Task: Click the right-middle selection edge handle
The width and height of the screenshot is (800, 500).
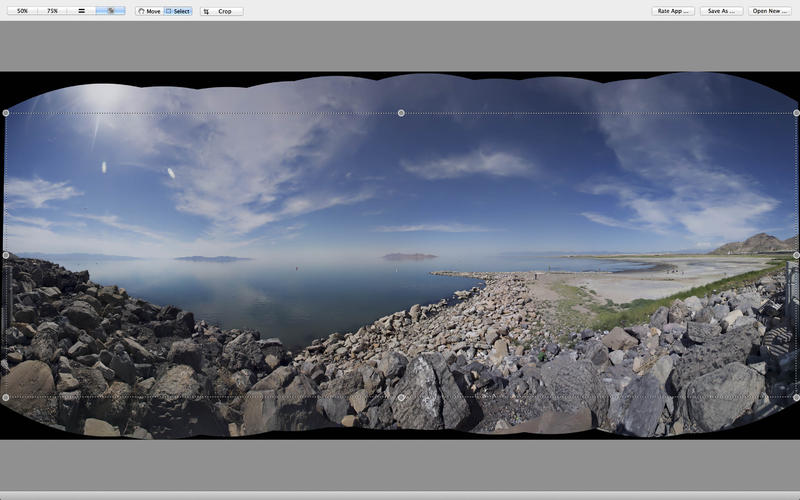Action: point(796,255)
